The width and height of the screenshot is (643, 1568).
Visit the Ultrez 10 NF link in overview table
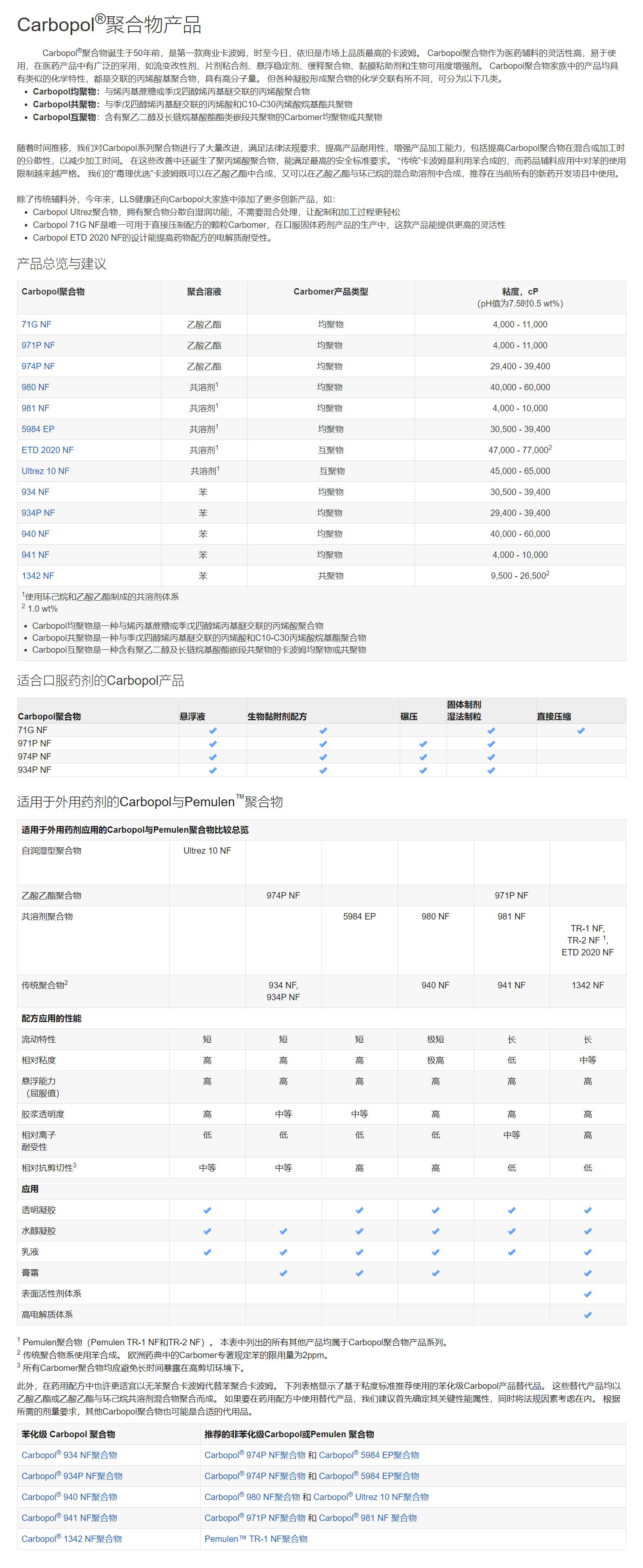coord(46,471)
